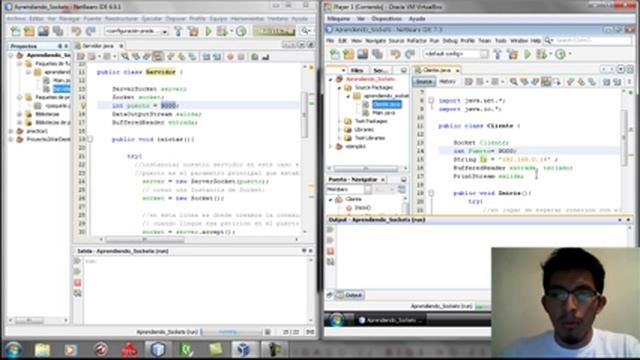This screenshot has width=640, height=360.
Task: Click Debug Project icon in VirtualBox NetBeans
Action: coord(541,54)
